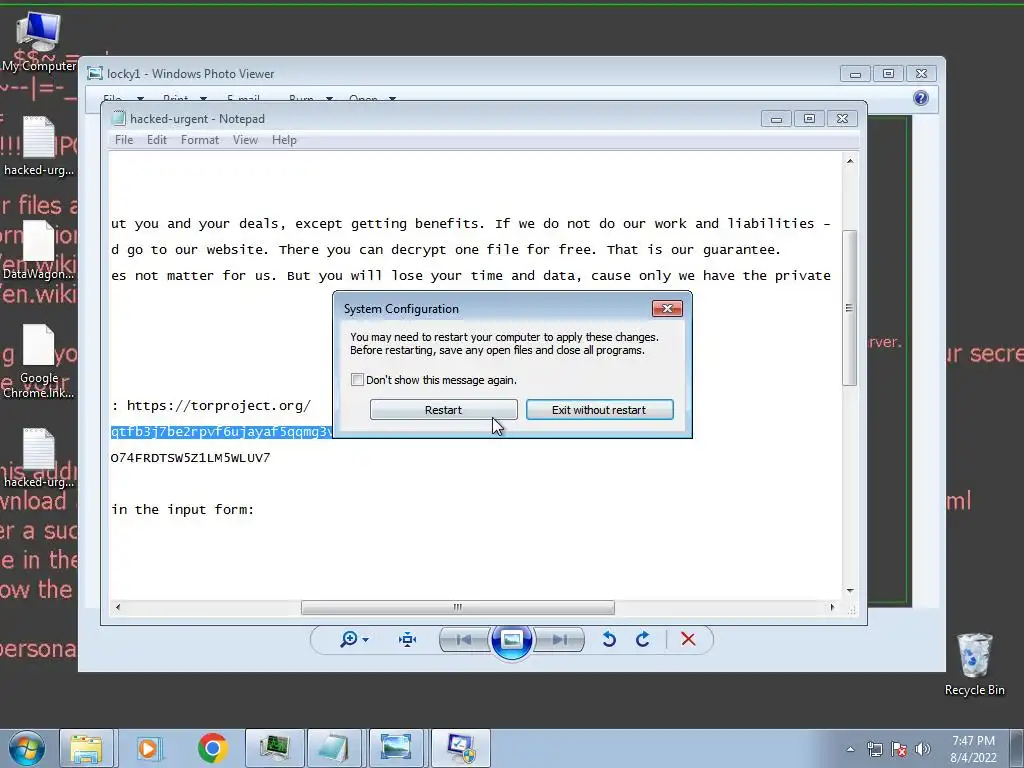
Task: Maximize the Notepad window
Action: (x=809, y=119)
